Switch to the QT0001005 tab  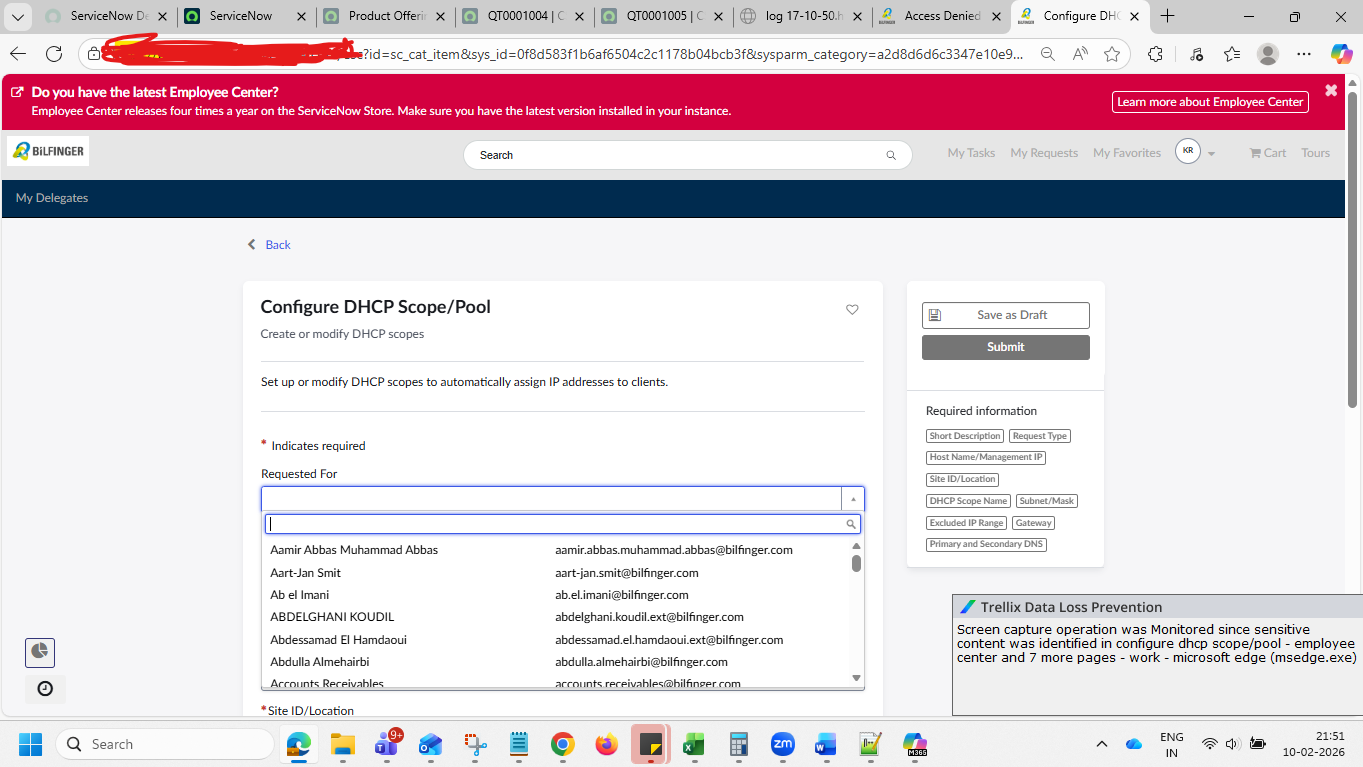[663, 16]
